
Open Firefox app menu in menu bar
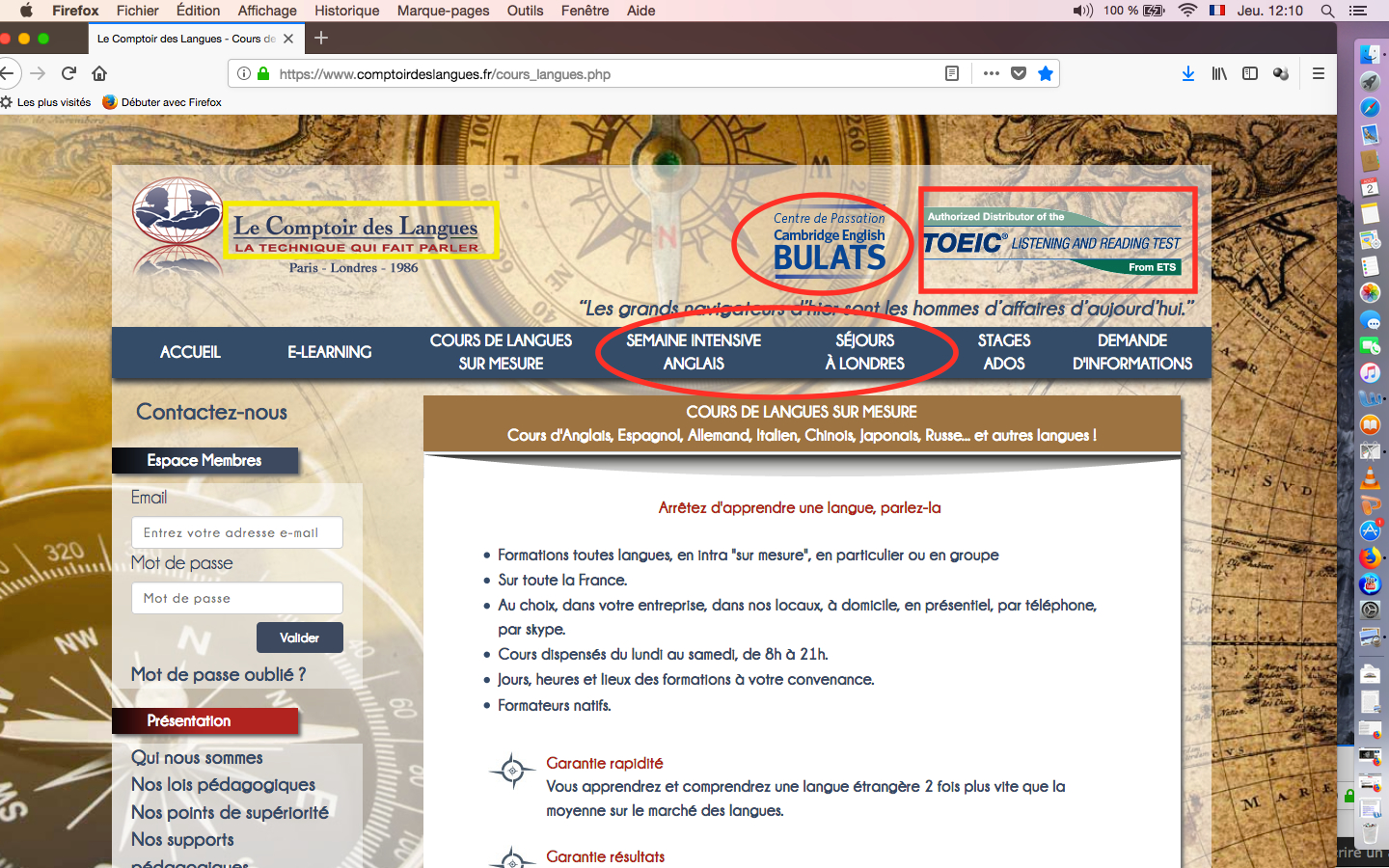click(x=75, y=11)
